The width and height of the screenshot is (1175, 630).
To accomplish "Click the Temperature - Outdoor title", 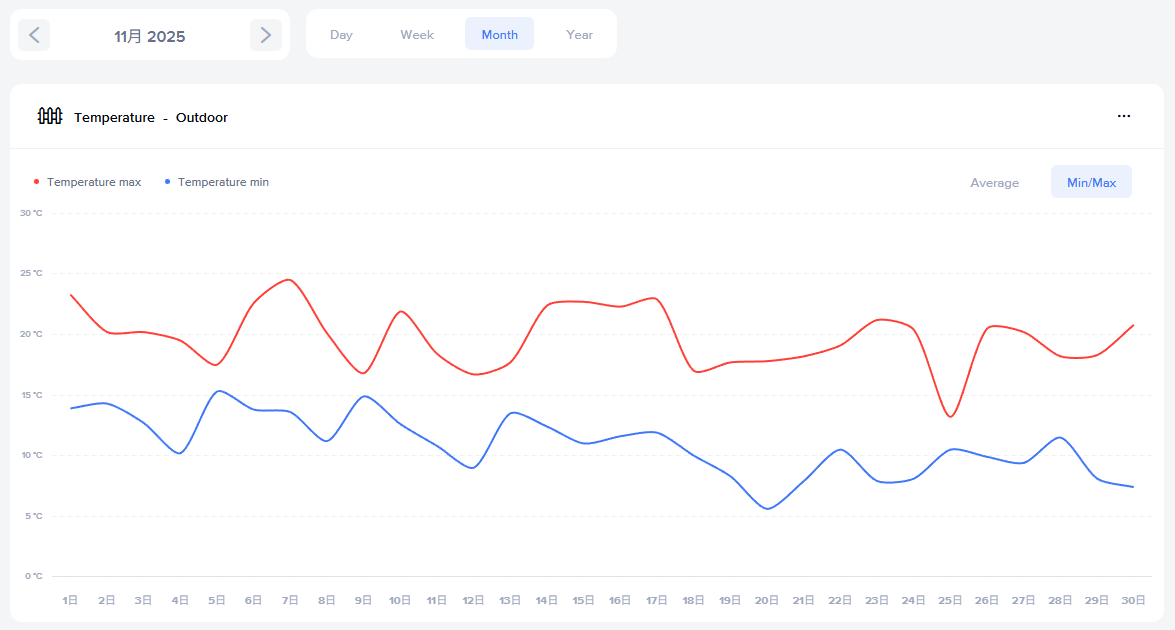I will click(x=151, y=117).
